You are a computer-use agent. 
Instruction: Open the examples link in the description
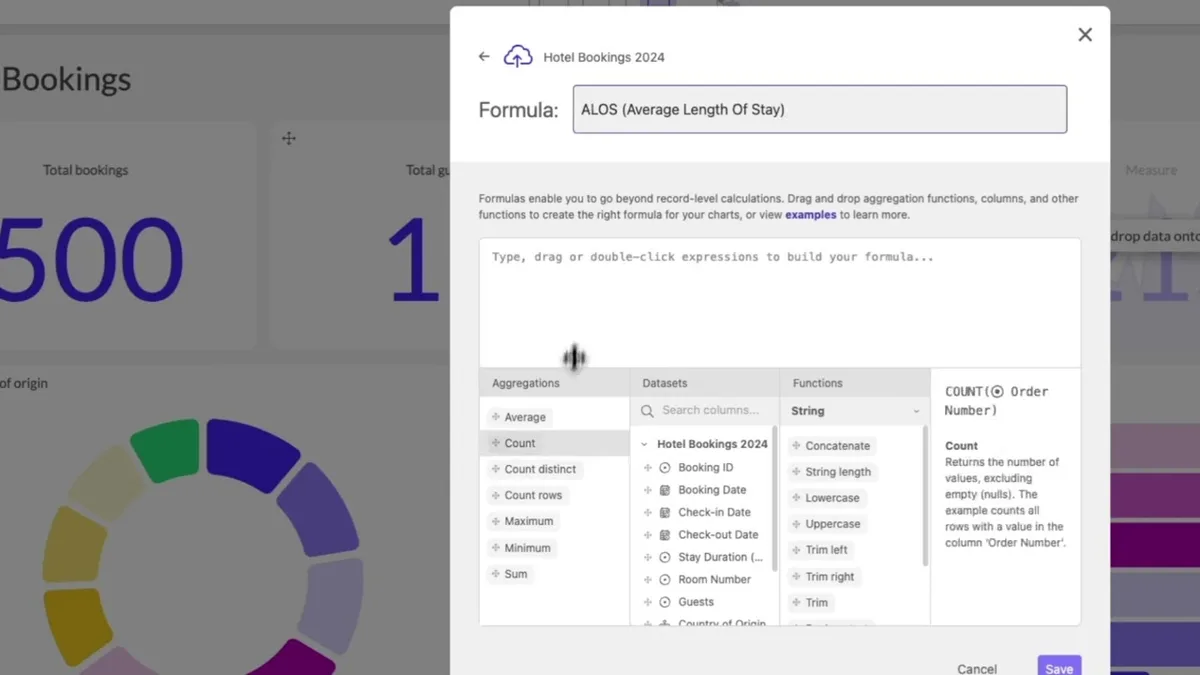click(x=811, y=215)
